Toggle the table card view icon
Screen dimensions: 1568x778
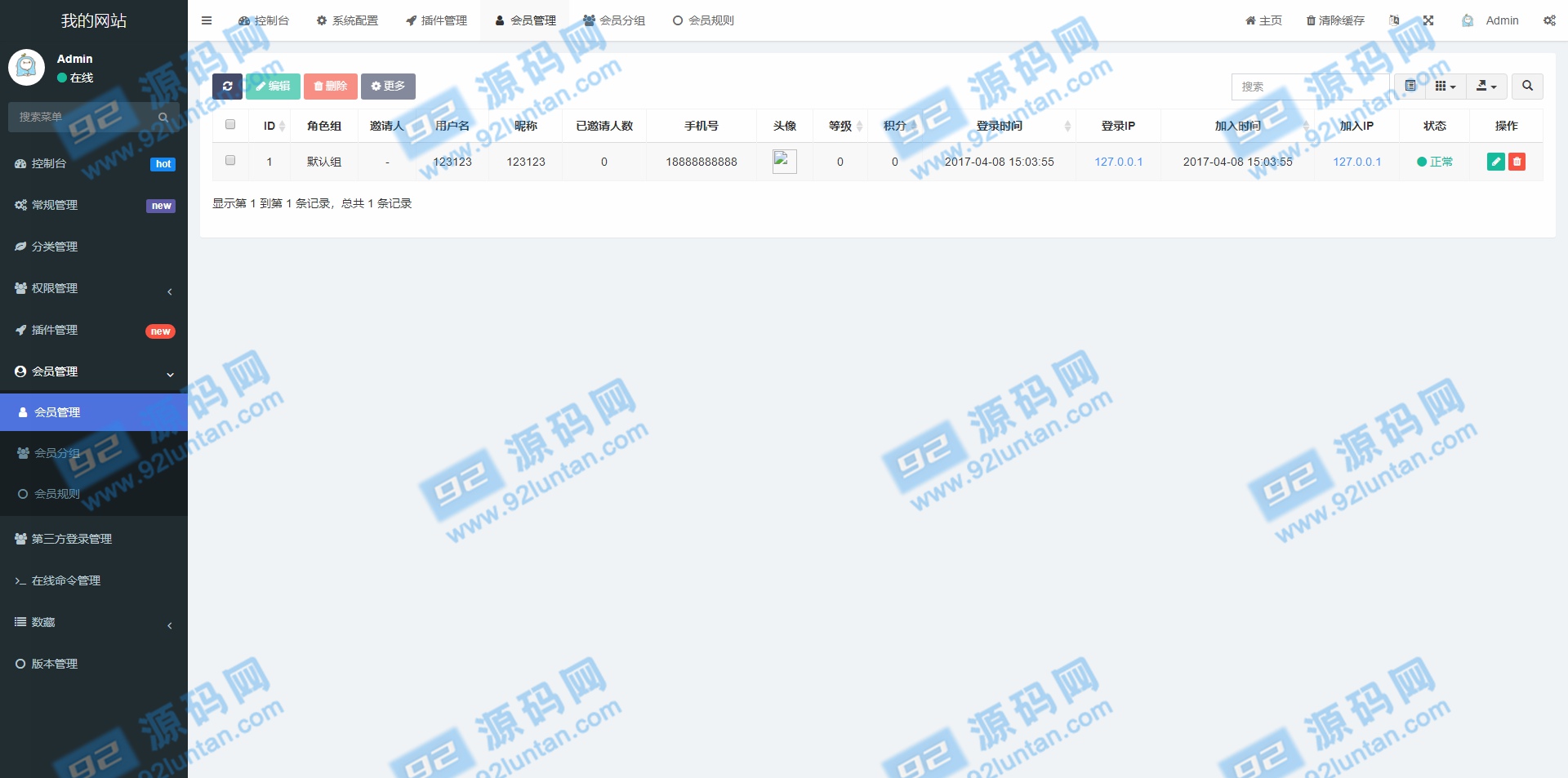(1410, 86)
